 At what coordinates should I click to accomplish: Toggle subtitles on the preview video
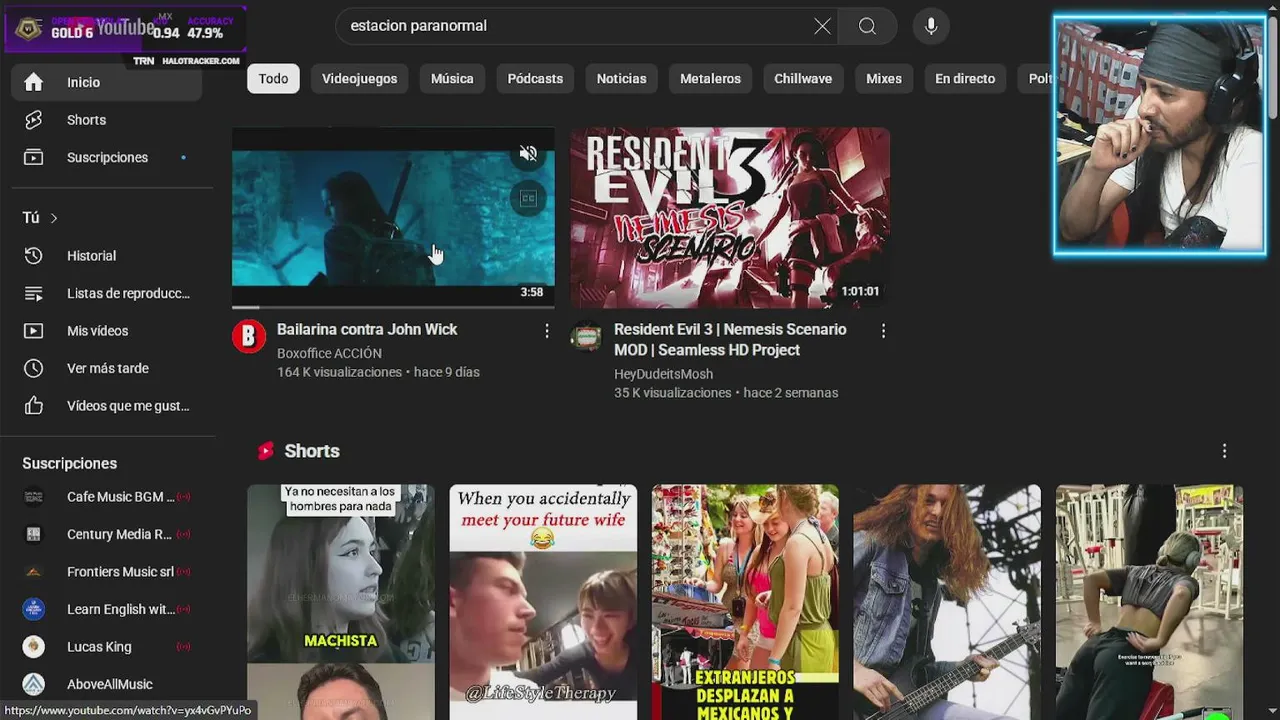tap(528, 198)
